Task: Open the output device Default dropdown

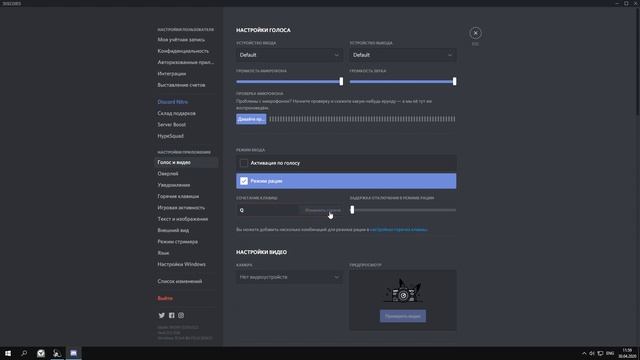Action: (x=403, y=55)
